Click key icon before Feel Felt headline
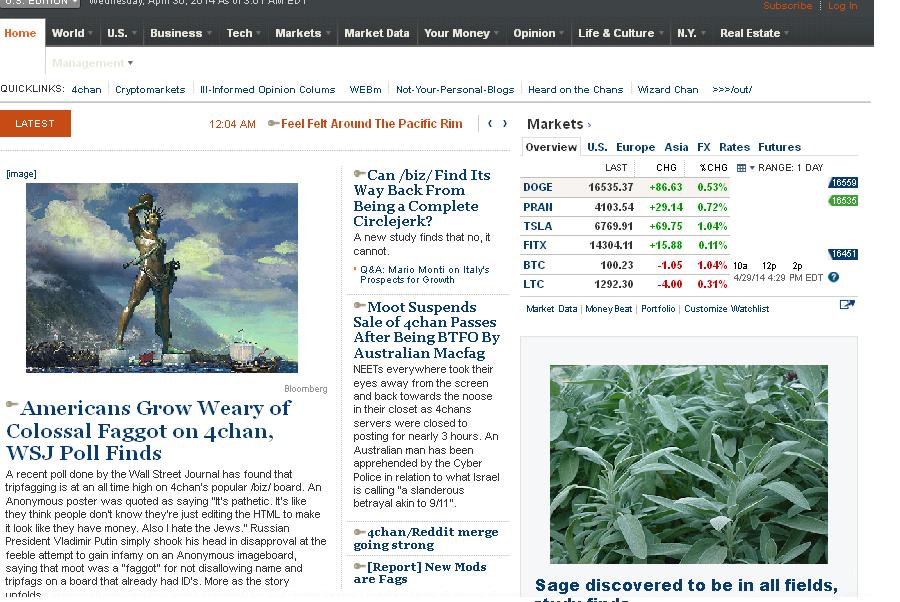Screen dimensions: 900x602 [x=274, y=123]
